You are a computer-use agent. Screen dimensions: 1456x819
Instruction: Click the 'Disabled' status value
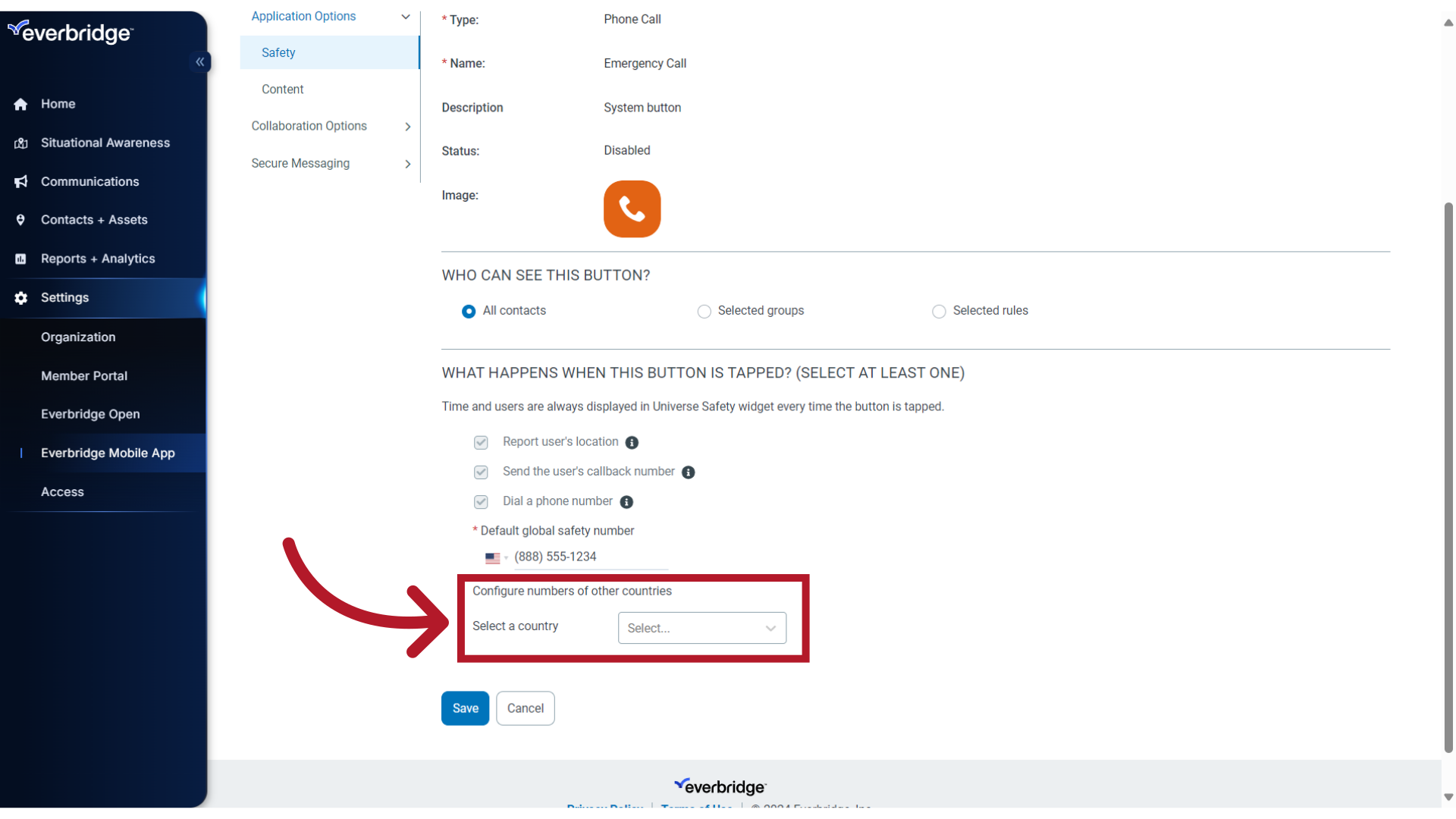[627, 150]
